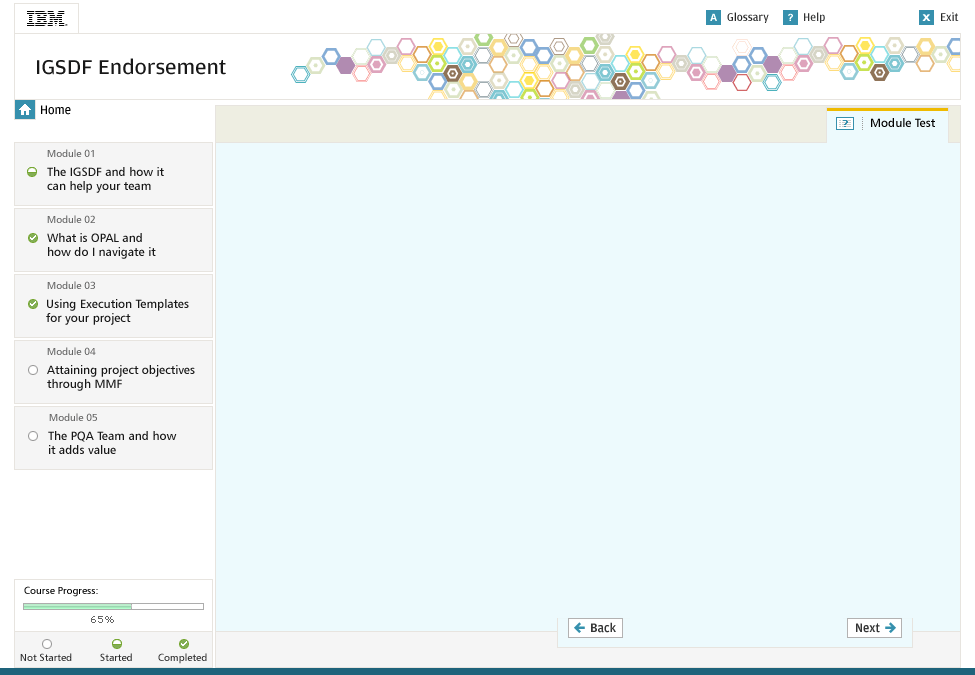Click the Help question mark icon

pos(790,17)
